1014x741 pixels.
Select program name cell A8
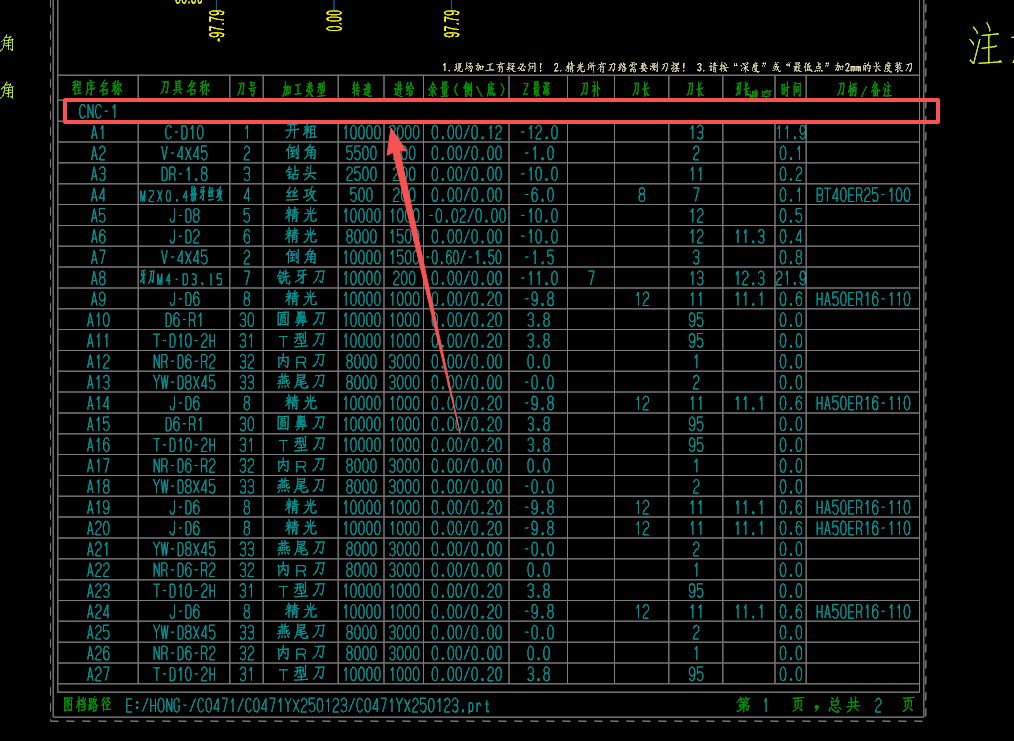[98, 278]
